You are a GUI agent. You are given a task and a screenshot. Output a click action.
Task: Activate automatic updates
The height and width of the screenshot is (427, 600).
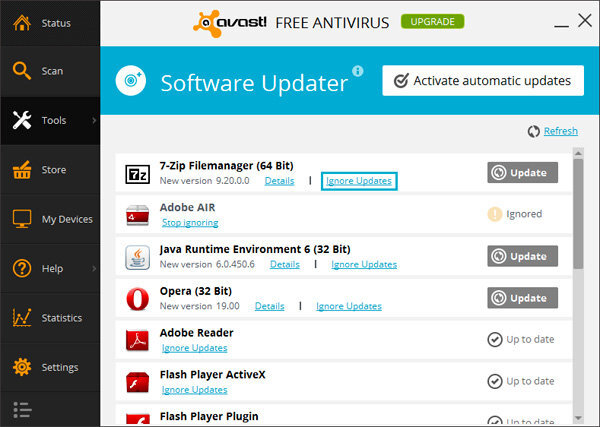pyautogui.click(x=483, y=80)
